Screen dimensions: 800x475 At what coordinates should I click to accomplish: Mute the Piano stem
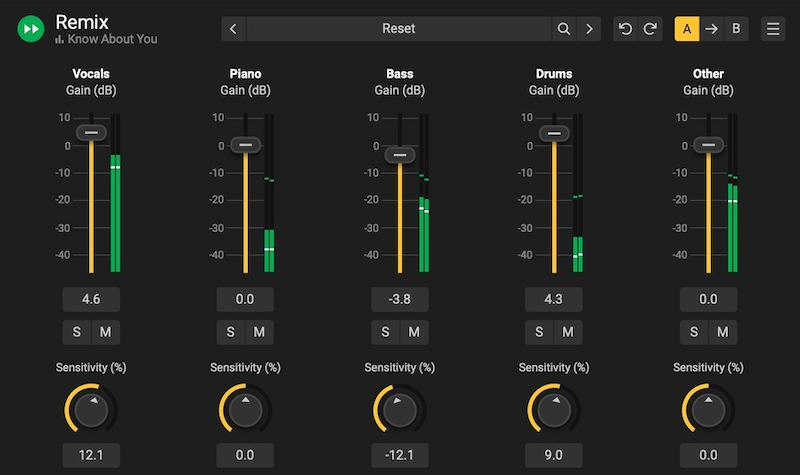click(259, 332)
